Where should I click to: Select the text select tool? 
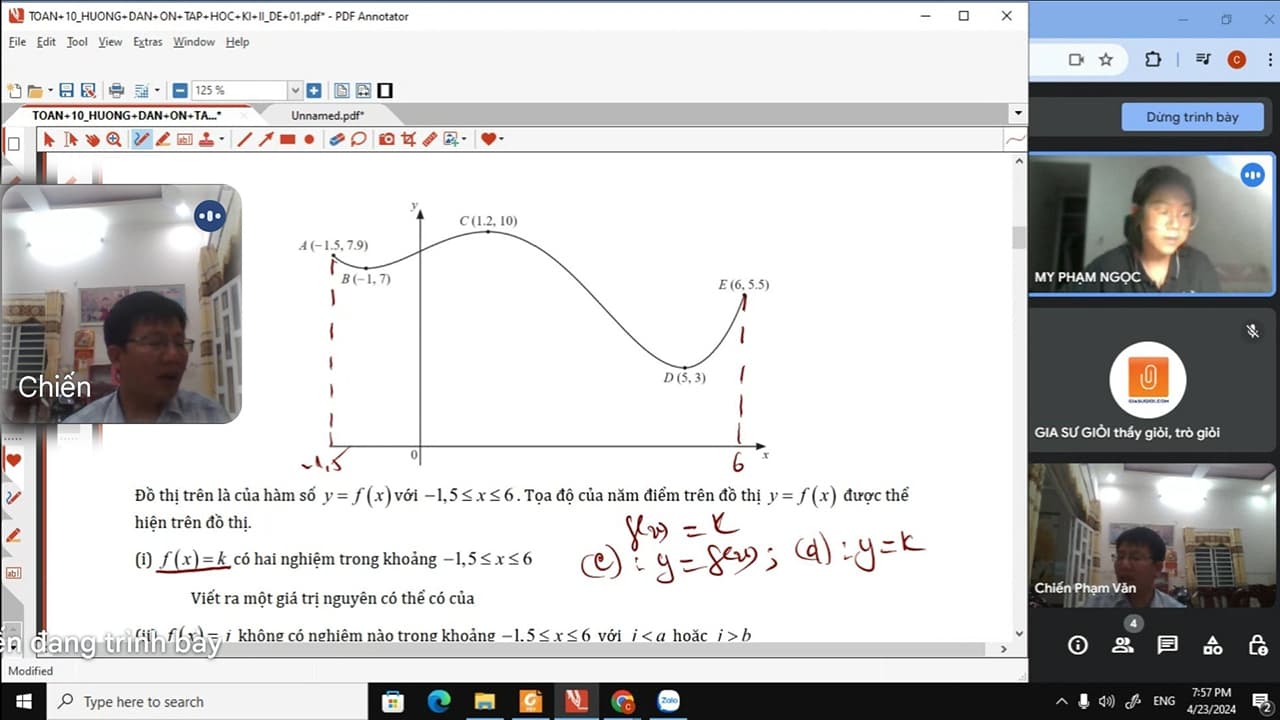click(71, 139)
